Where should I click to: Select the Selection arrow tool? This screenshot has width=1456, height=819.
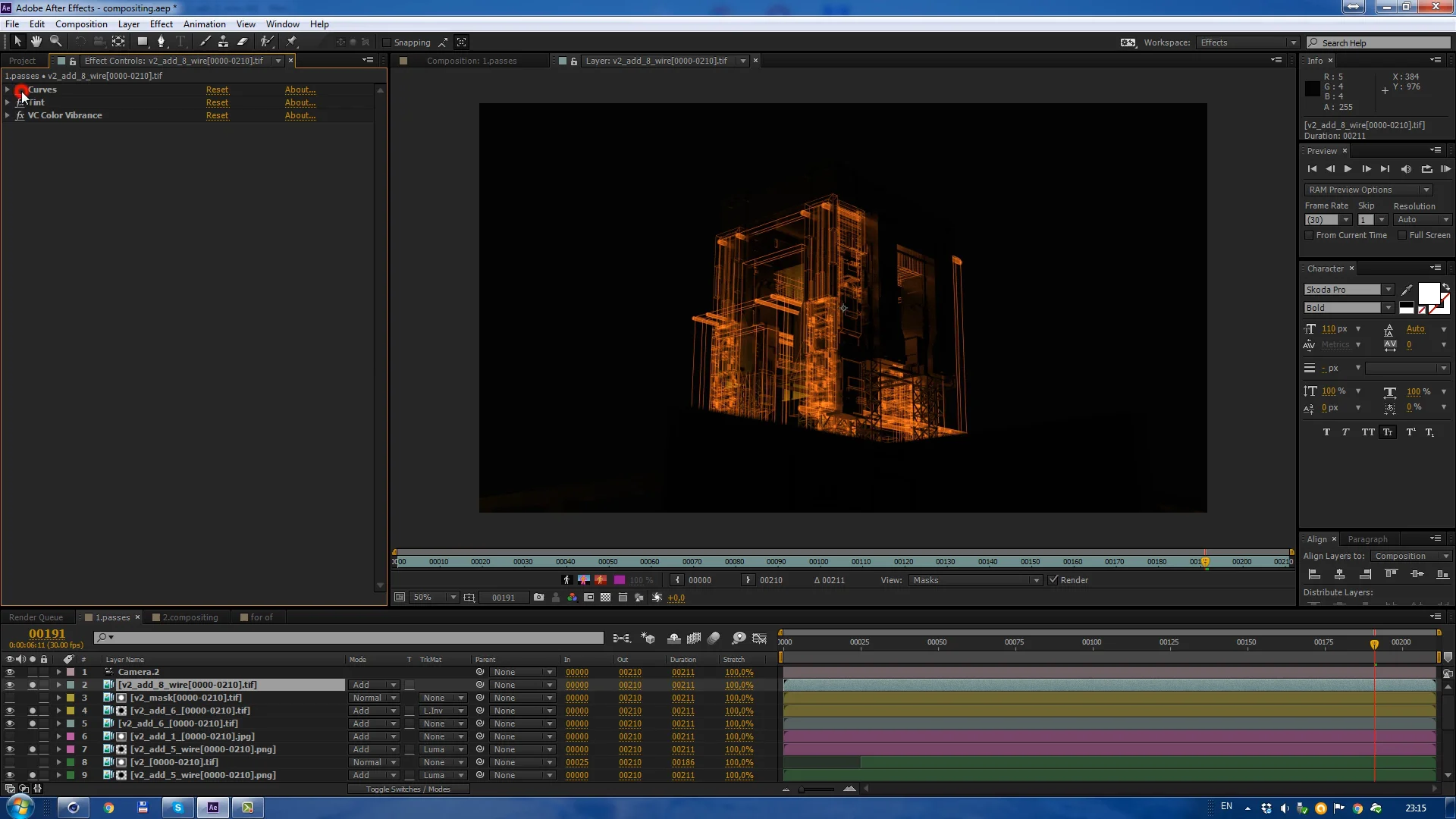click(x=17, y=42)
